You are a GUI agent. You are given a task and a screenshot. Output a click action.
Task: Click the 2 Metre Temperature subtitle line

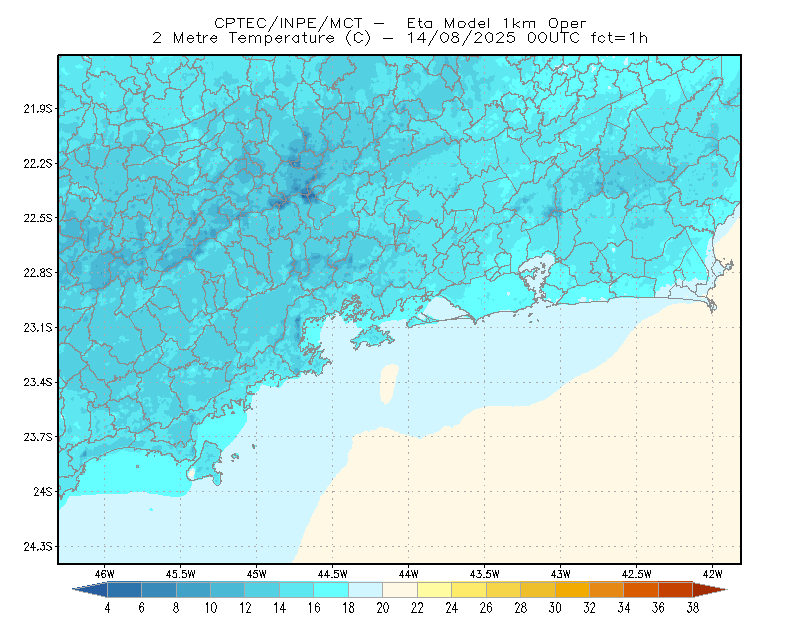pos(400,38)
